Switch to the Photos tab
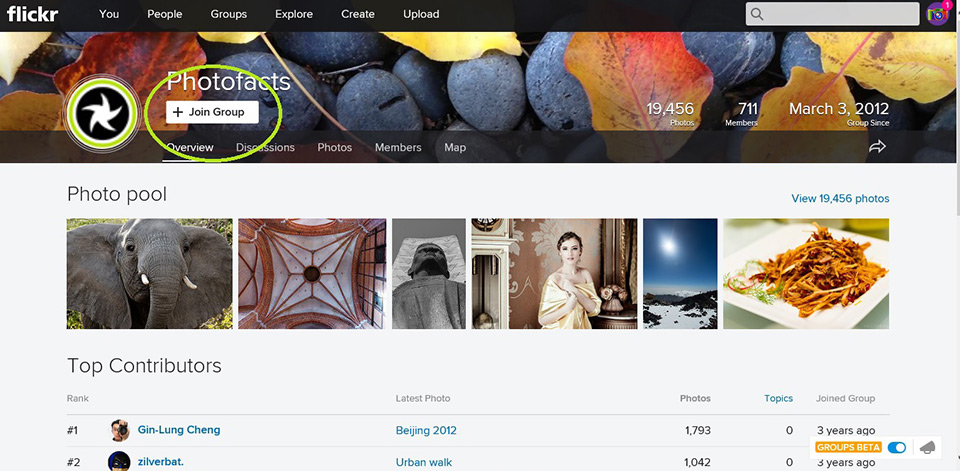The image size is (960, 471). click(x=334, y=148)
